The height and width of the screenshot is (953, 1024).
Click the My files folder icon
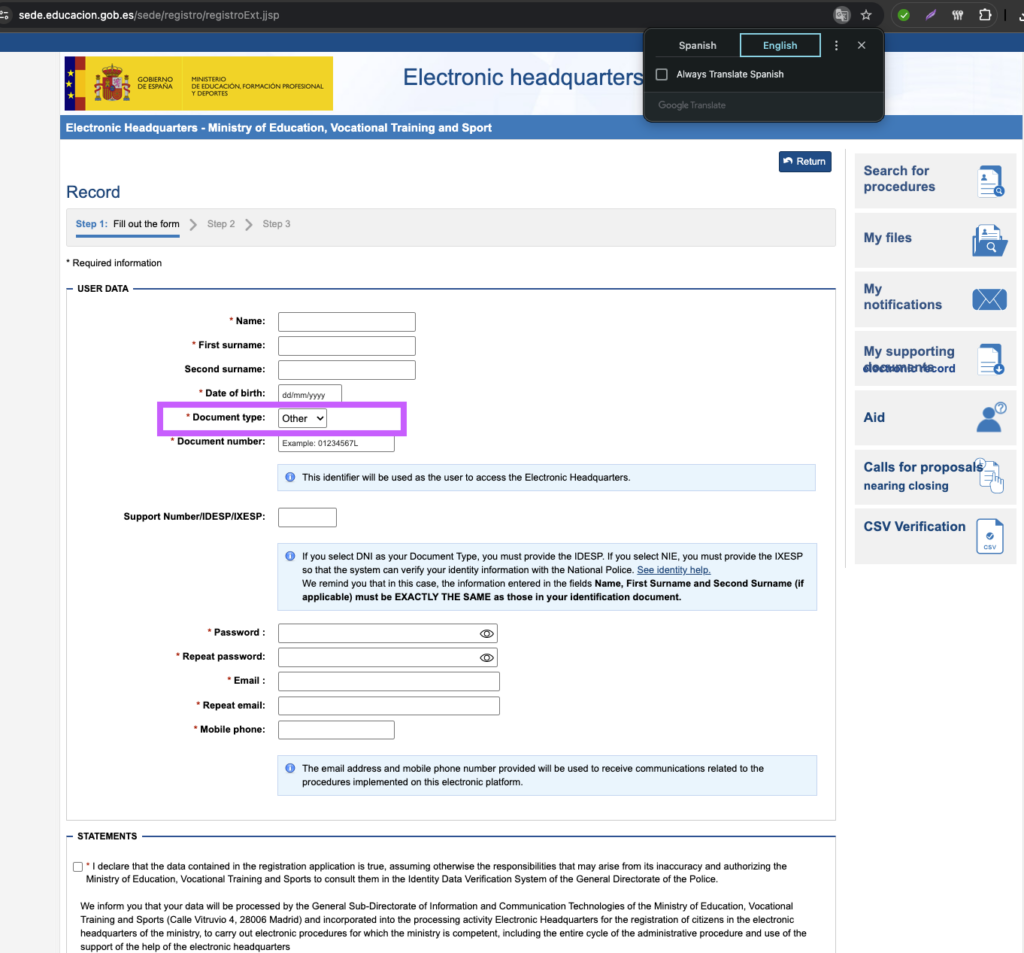tap(989, 240)
